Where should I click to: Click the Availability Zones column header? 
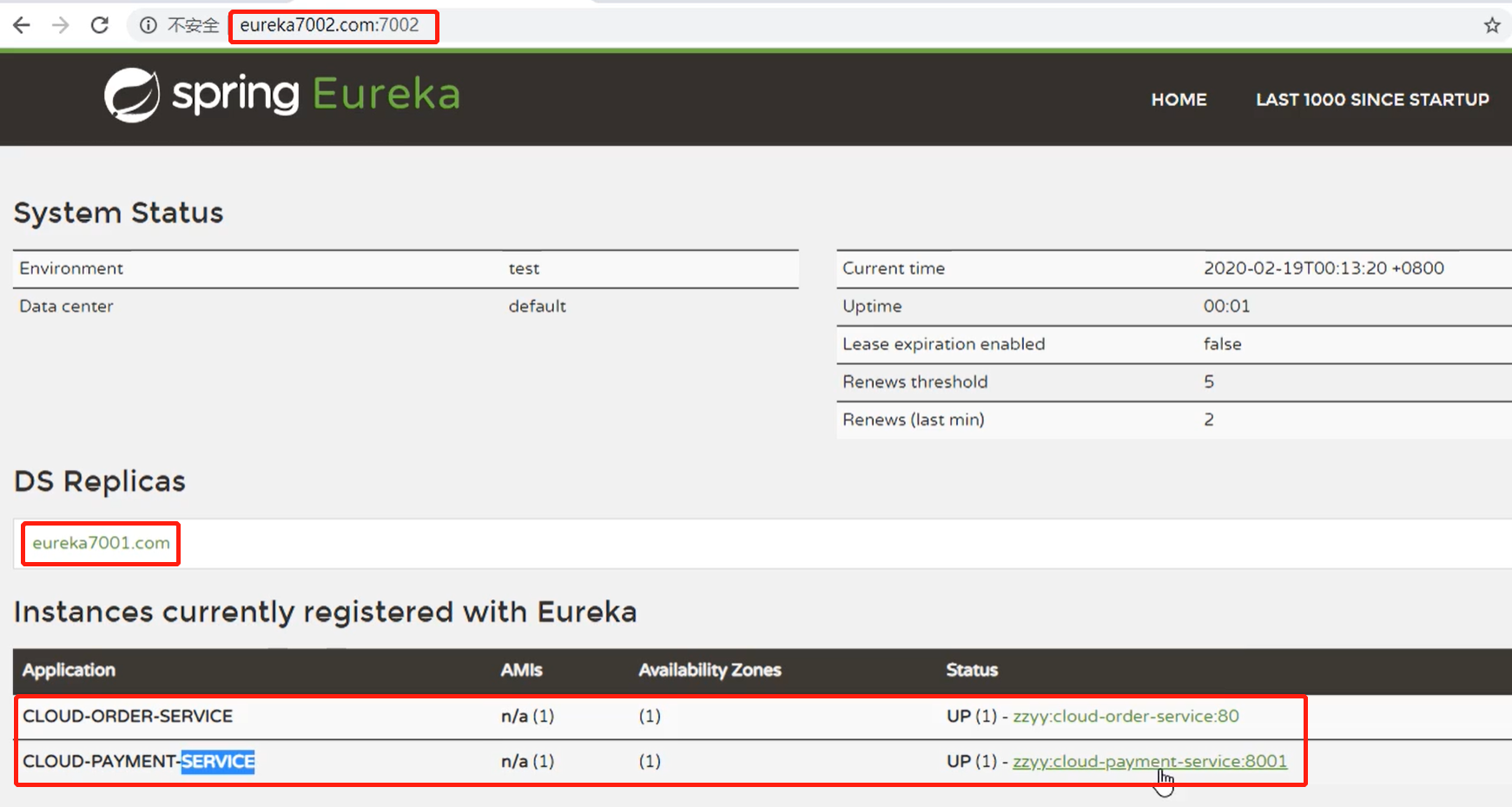coord(710,670)
